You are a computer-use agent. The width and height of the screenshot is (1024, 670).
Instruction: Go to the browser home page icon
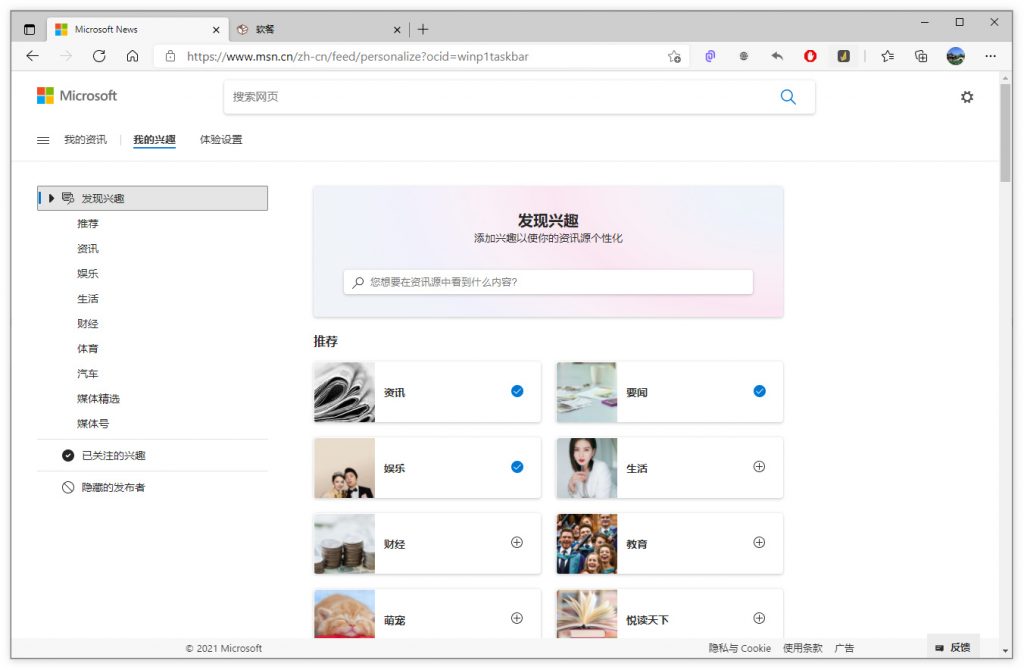click(132, 57)
